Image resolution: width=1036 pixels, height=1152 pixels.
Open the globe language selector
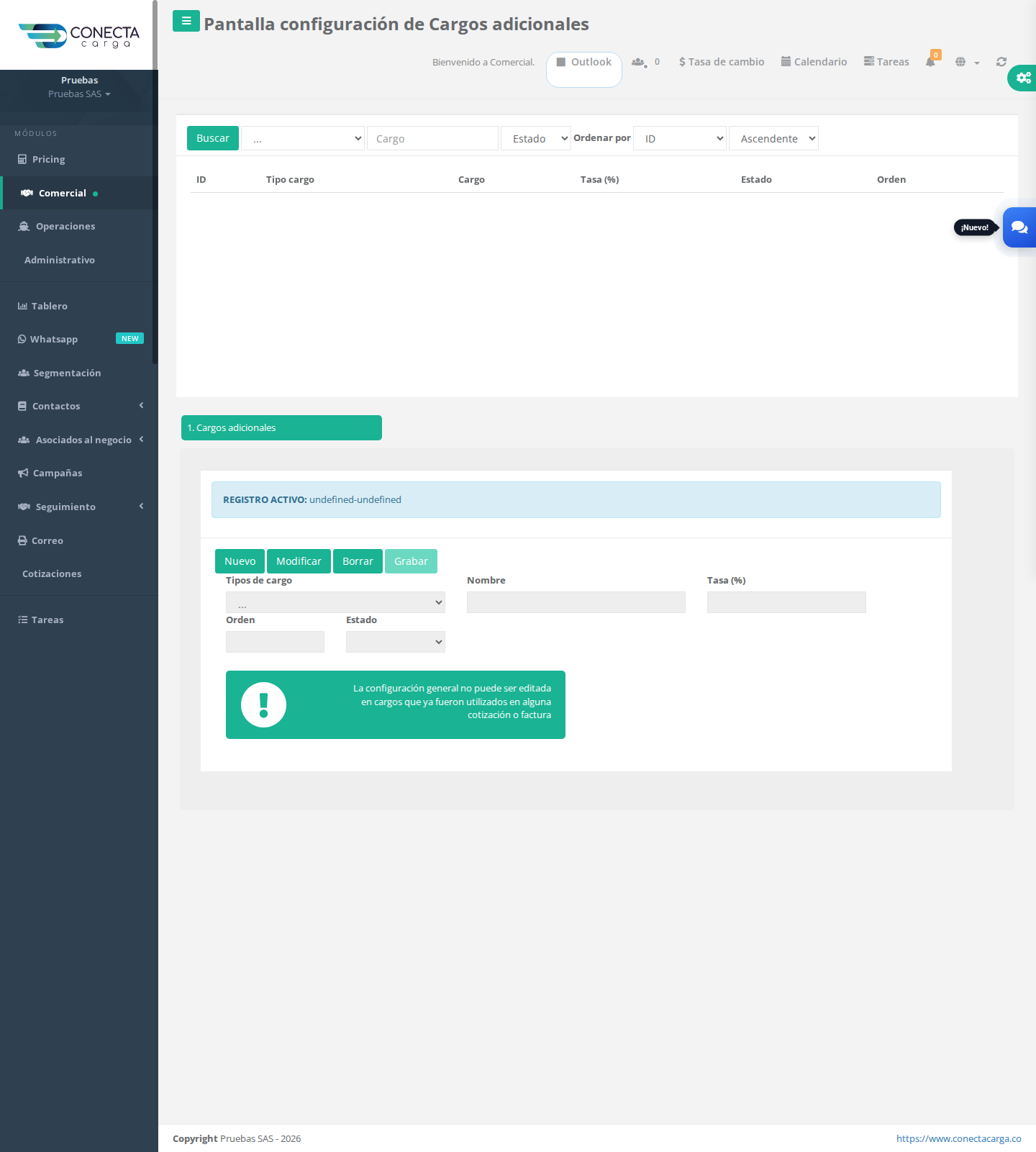point(966,62)
